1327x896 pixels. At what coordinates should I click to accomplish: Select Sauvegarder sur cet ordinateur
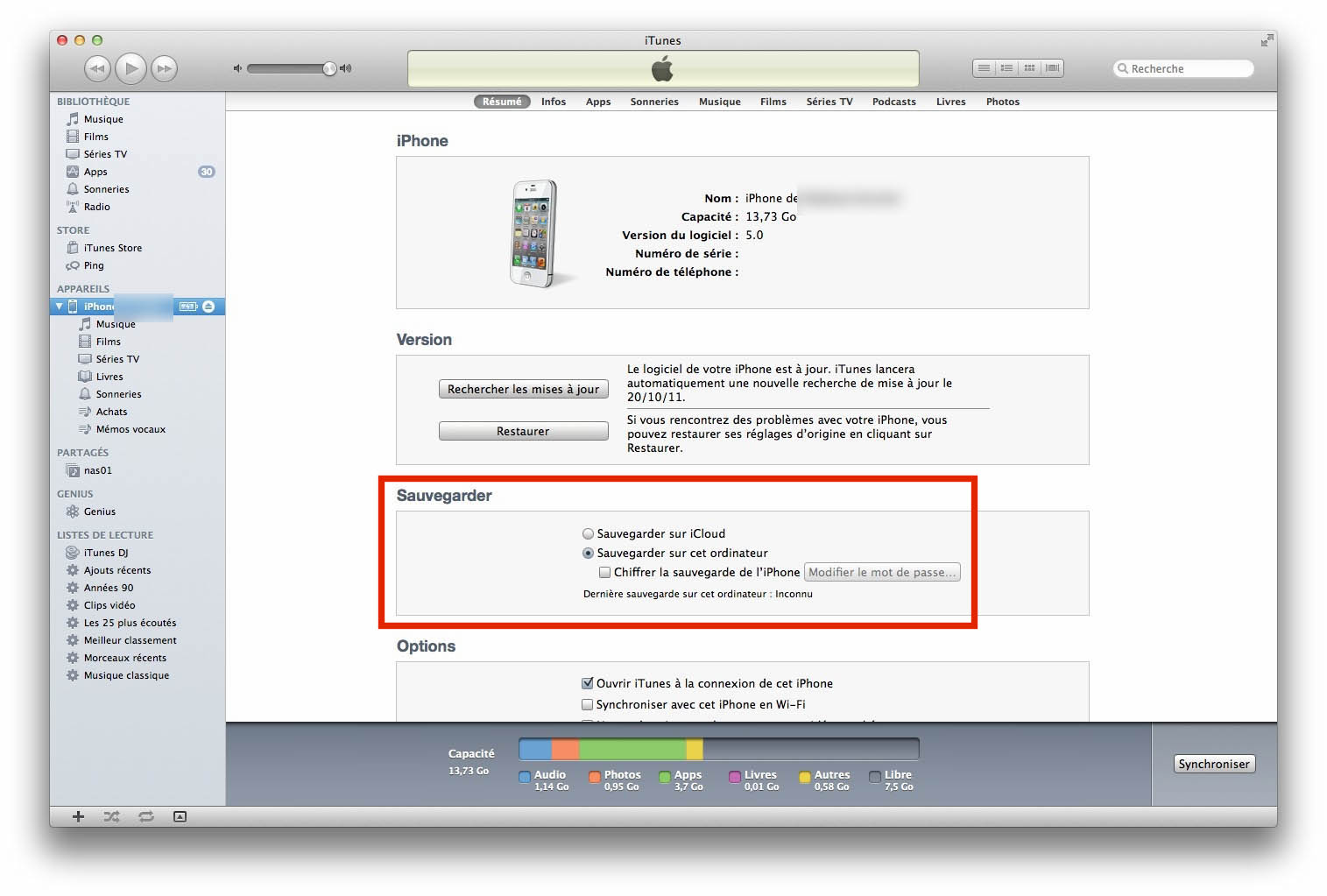[x=588, y=553]
